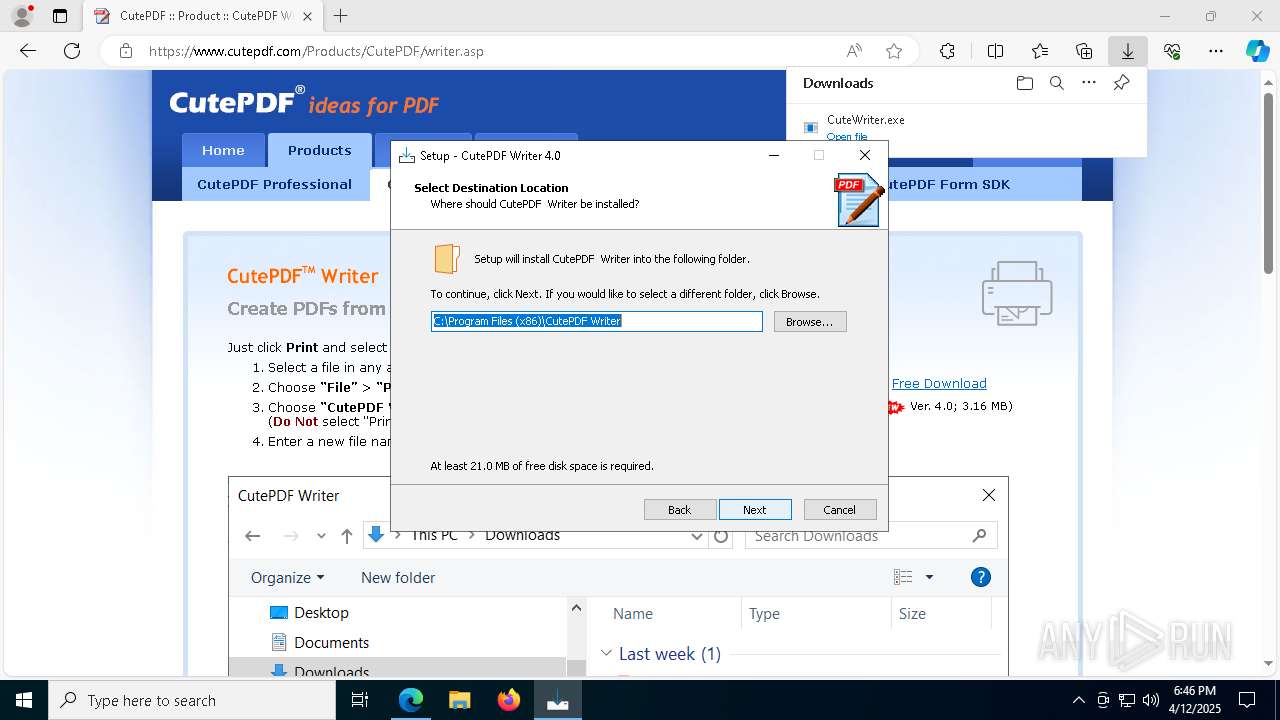Close the CutePDF browser tab
Viewport: 1280px width, 720px height.
307,16
